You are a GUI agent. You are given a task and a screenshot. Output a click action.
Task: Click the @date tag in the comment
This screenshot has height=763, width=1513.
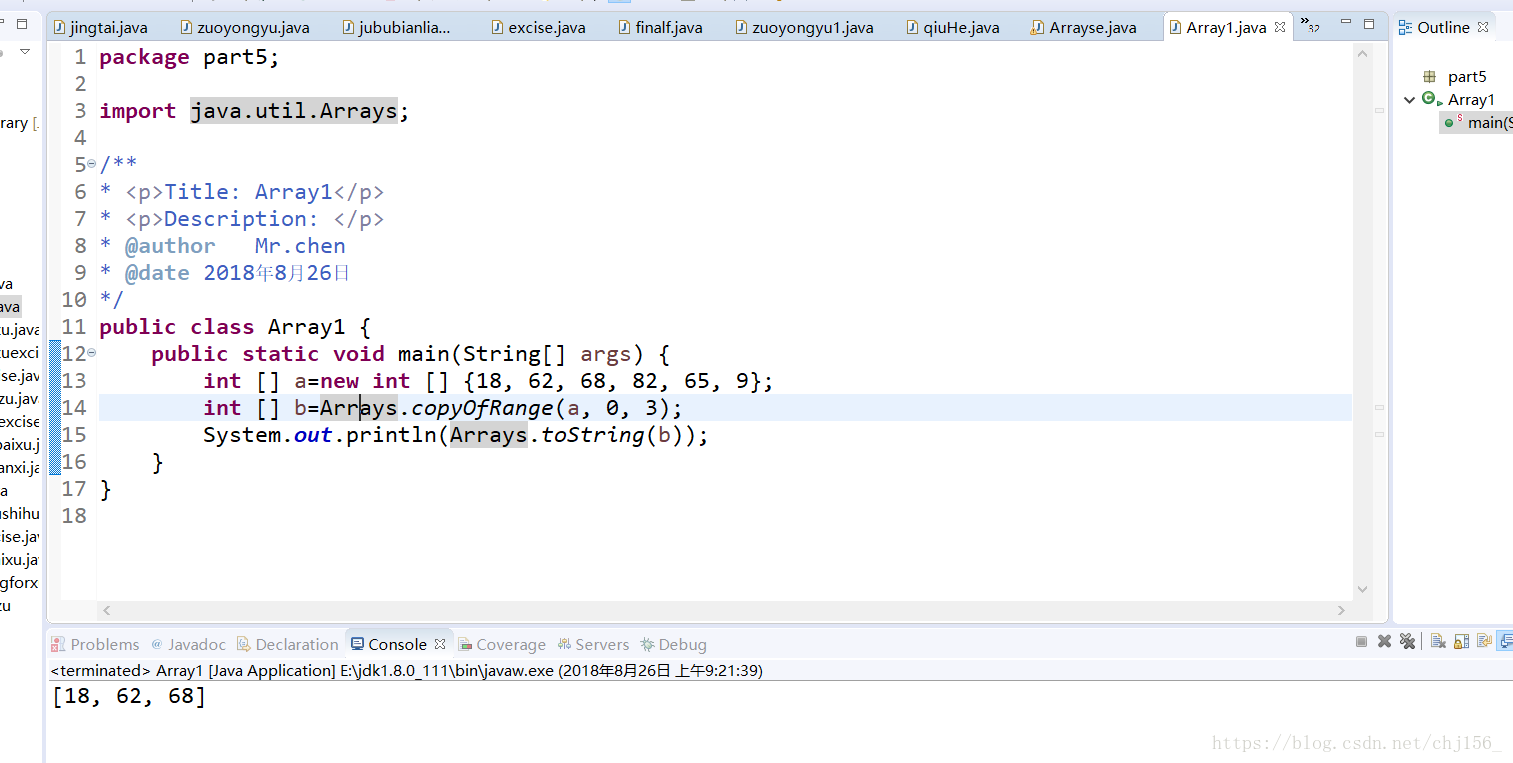pyautogui.click(x=157, y=273)
